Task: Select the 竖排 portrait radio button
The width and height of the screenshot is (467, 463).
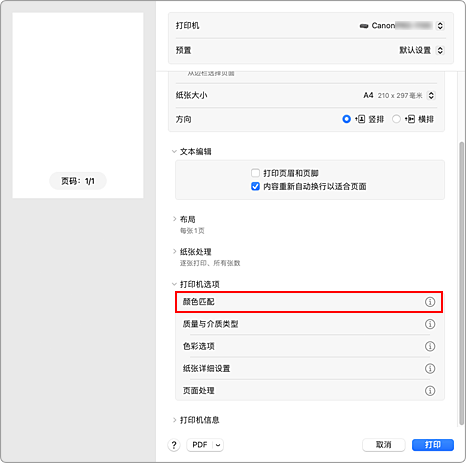Action: click(x=346, y=119)
